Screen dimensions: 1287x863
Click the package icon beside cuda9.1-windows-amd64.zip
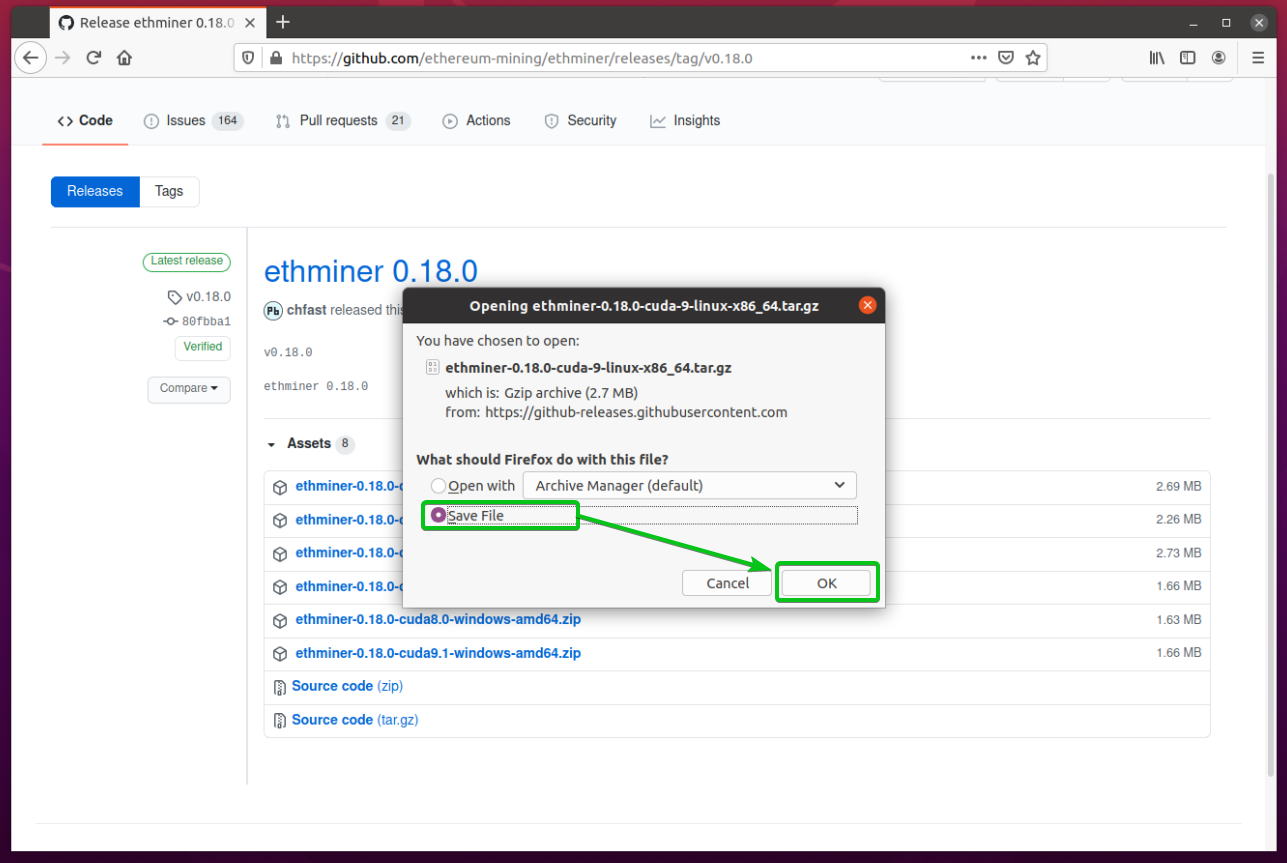(280, 653)
